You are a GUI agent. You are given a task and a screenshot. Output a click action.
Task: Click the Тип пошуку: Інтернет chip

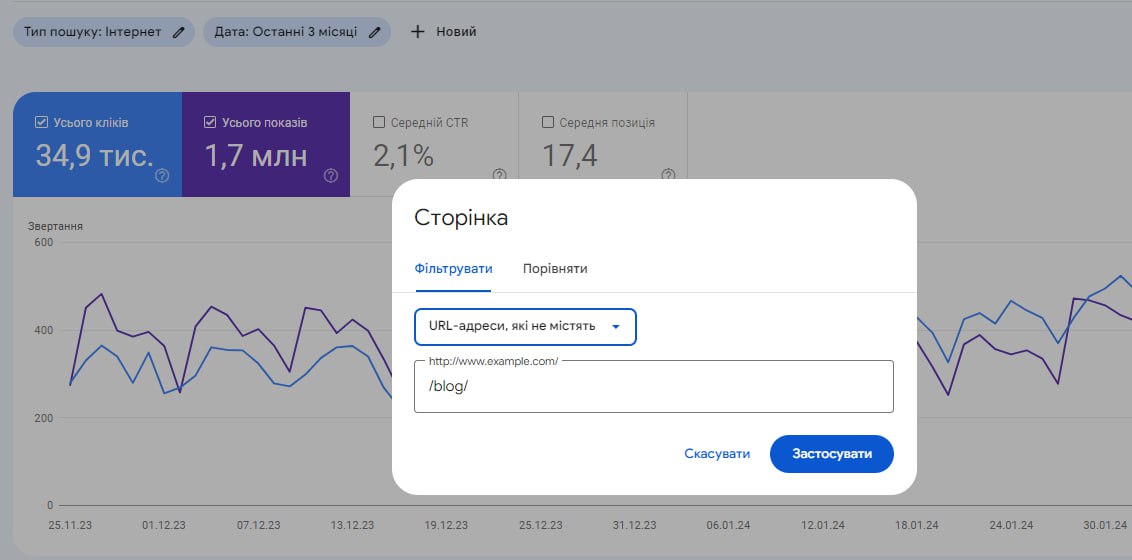coord(104,32)
